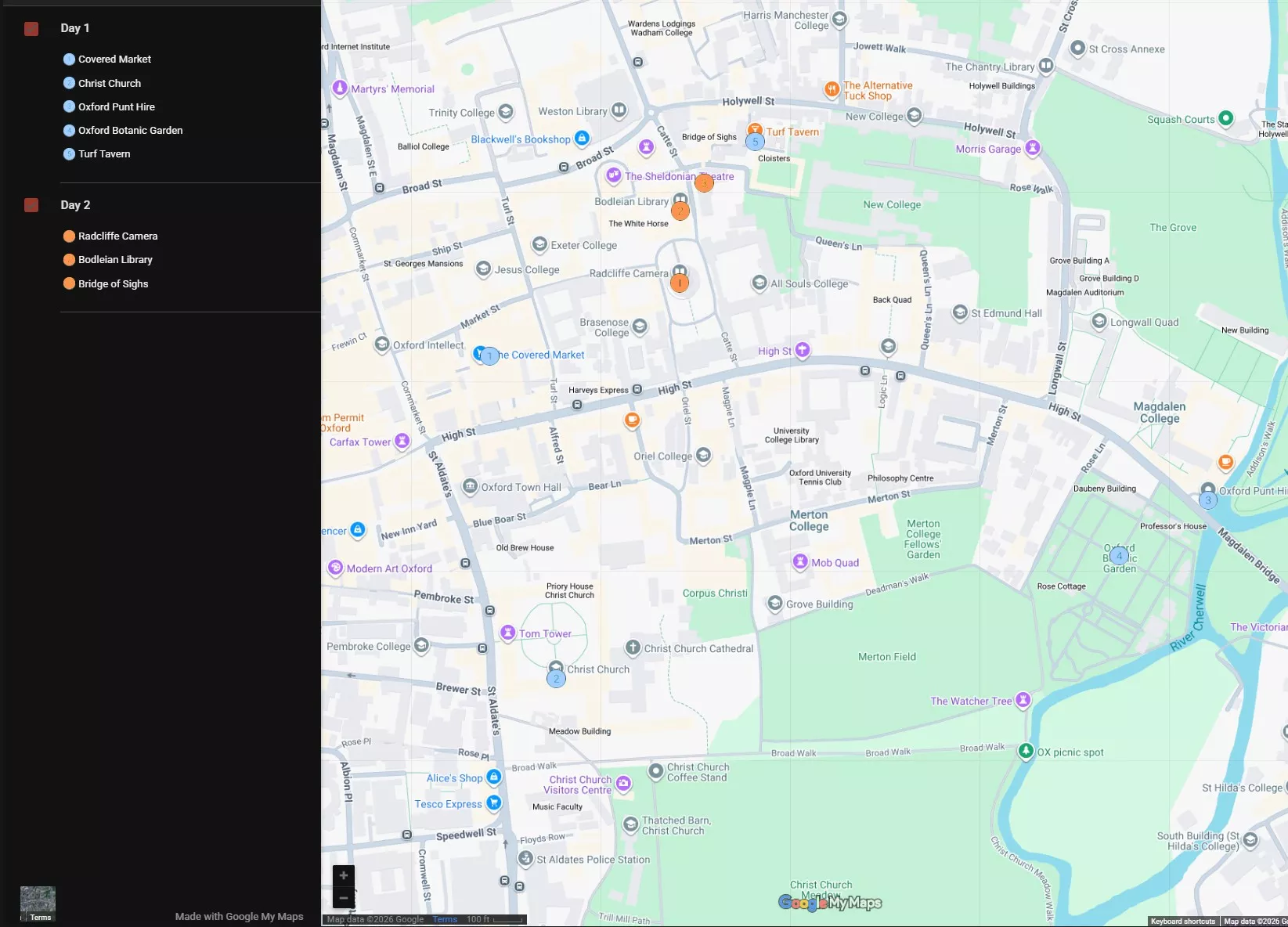
Task: Click orange marker 1 at Radcliffe Camera
Action: coord(680,283)
